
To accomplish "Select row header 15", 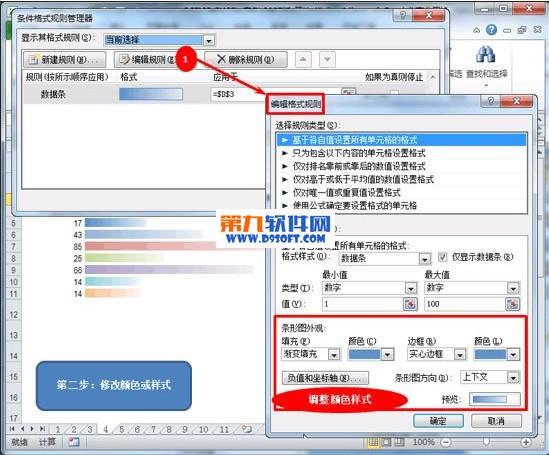I will 13,377.
